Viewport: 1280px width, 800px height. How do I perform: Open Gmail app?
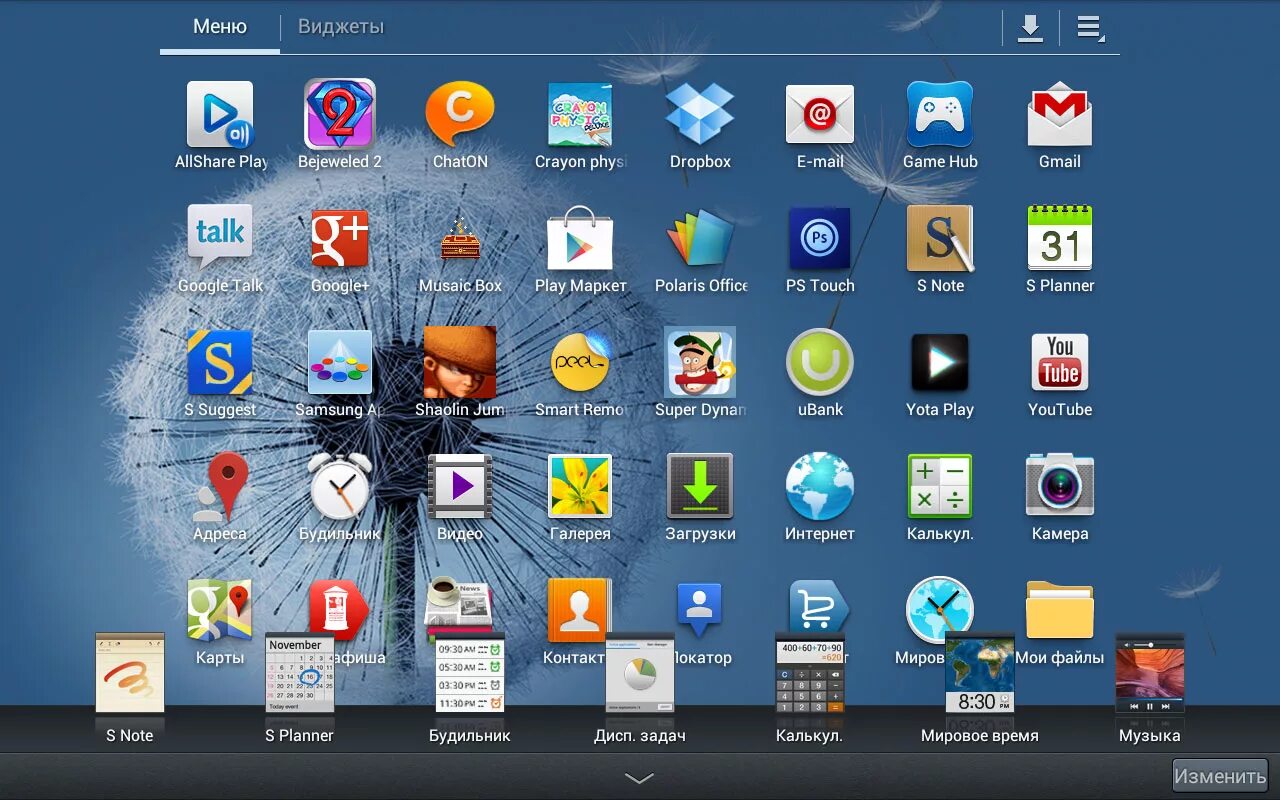(x=1060, y=116)
